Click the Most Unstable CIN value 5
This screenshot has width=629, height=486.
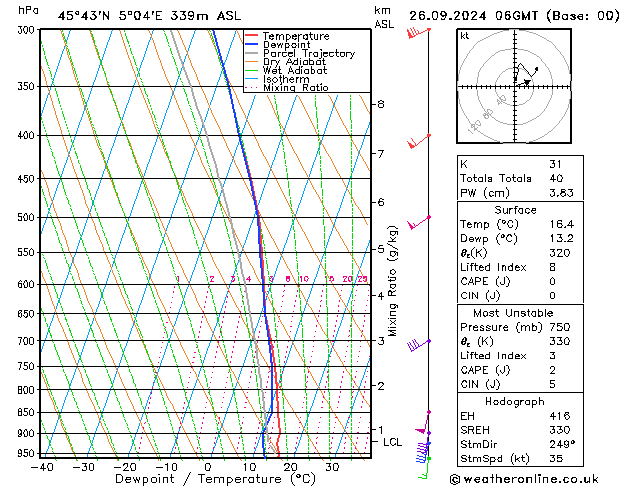[553, 384]
